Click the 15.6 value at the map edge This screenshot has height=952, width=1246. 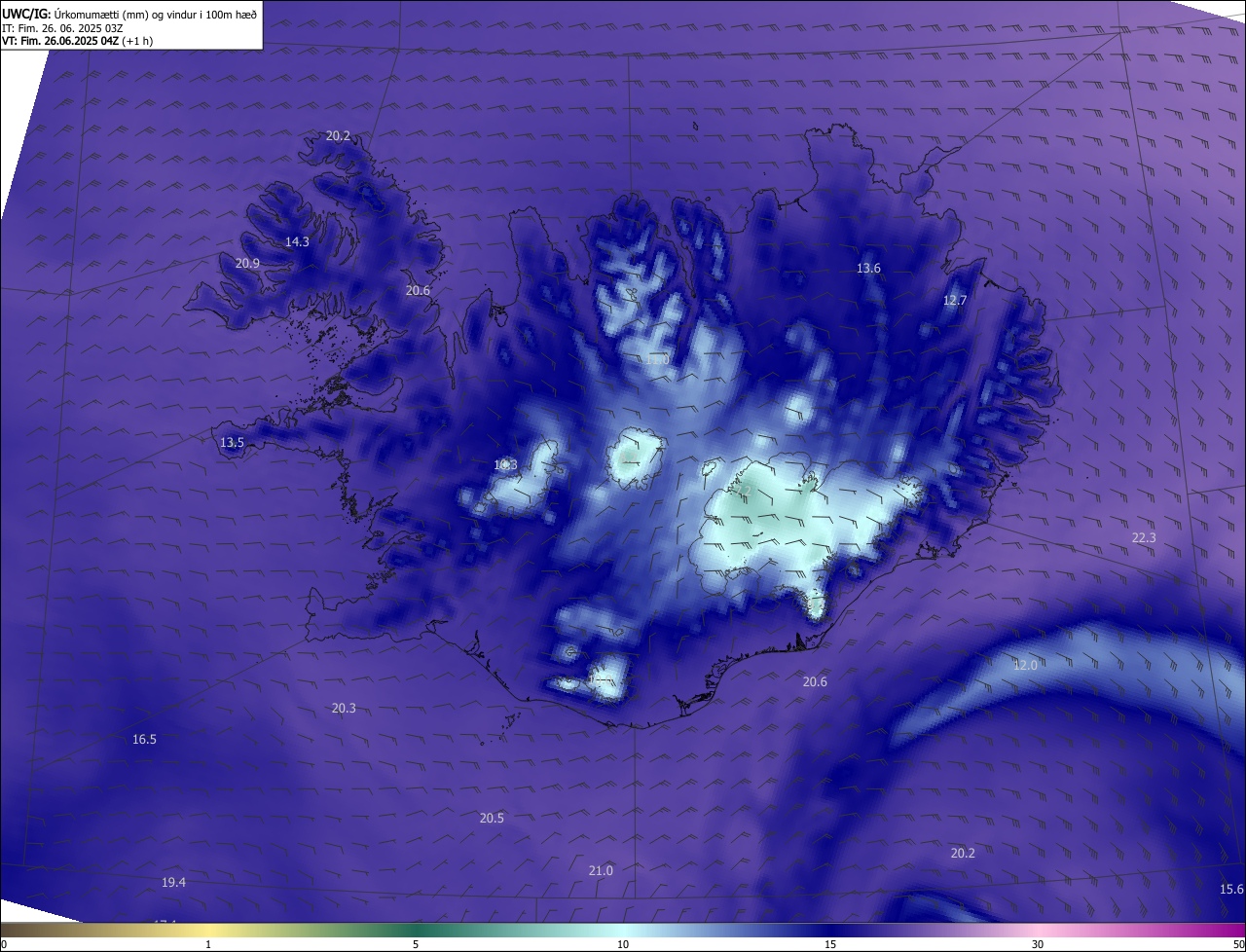click(x=1231, y=889)
